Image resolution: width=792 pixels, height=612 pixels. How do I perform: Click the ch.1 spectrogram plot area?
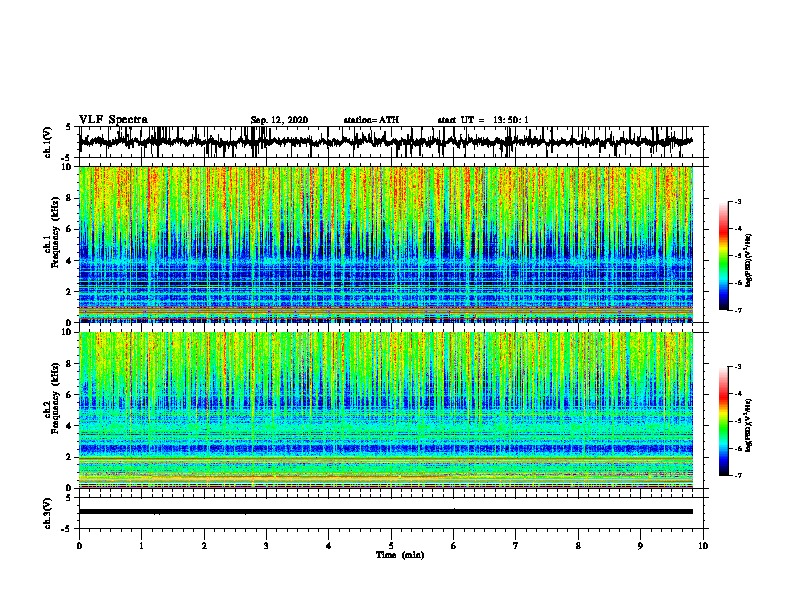point(386,244)
